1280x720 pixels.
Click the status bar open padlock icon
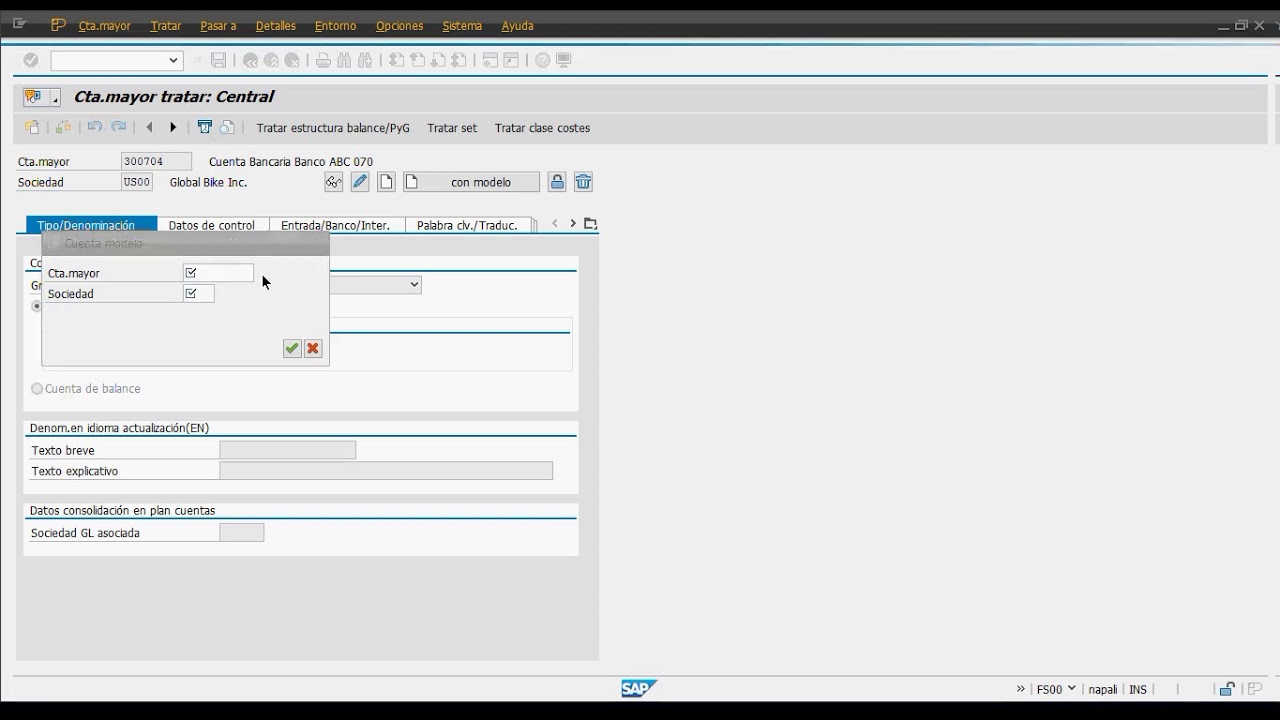1226,689
